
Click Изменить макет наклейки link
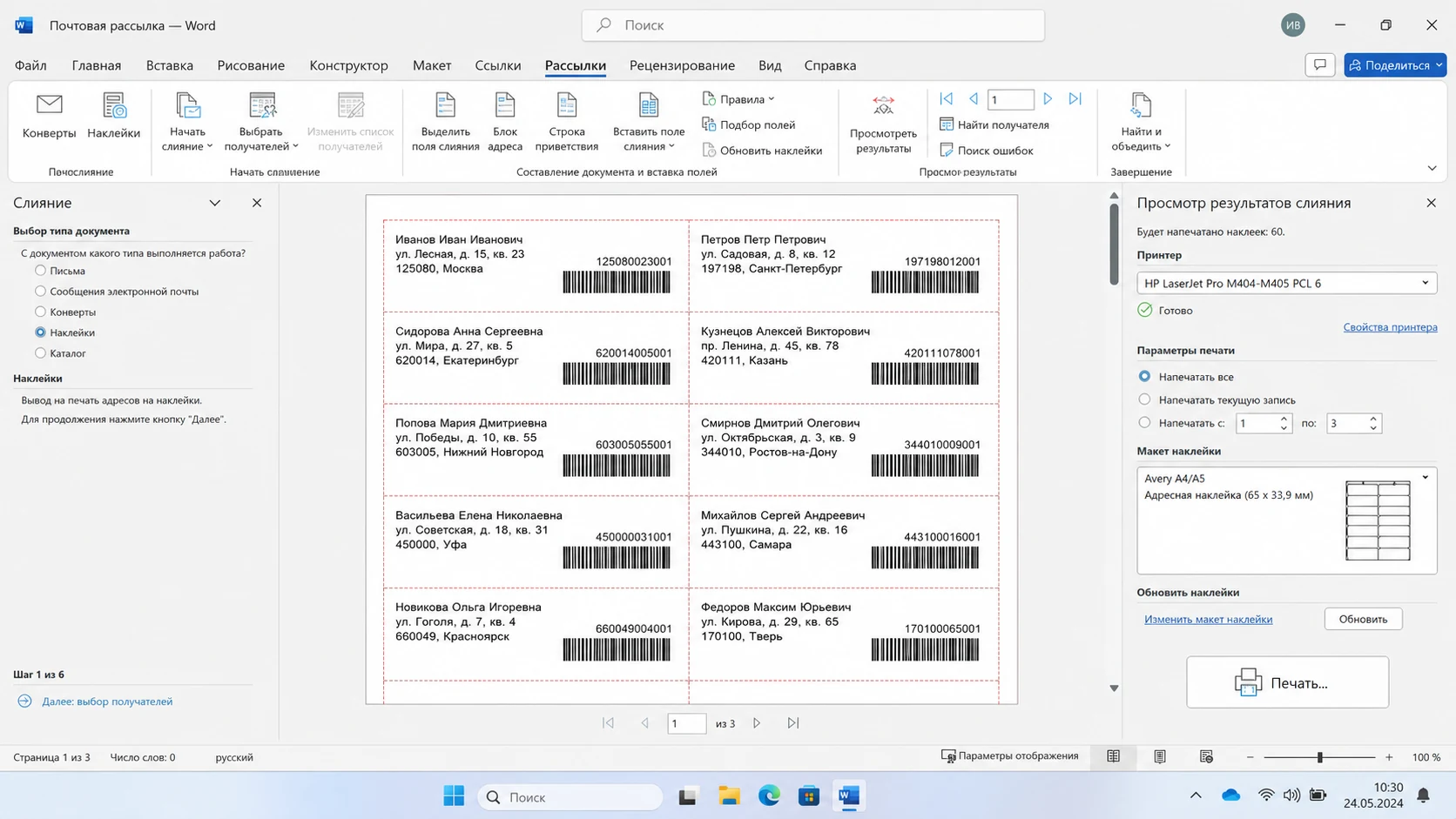point(1208,620)
